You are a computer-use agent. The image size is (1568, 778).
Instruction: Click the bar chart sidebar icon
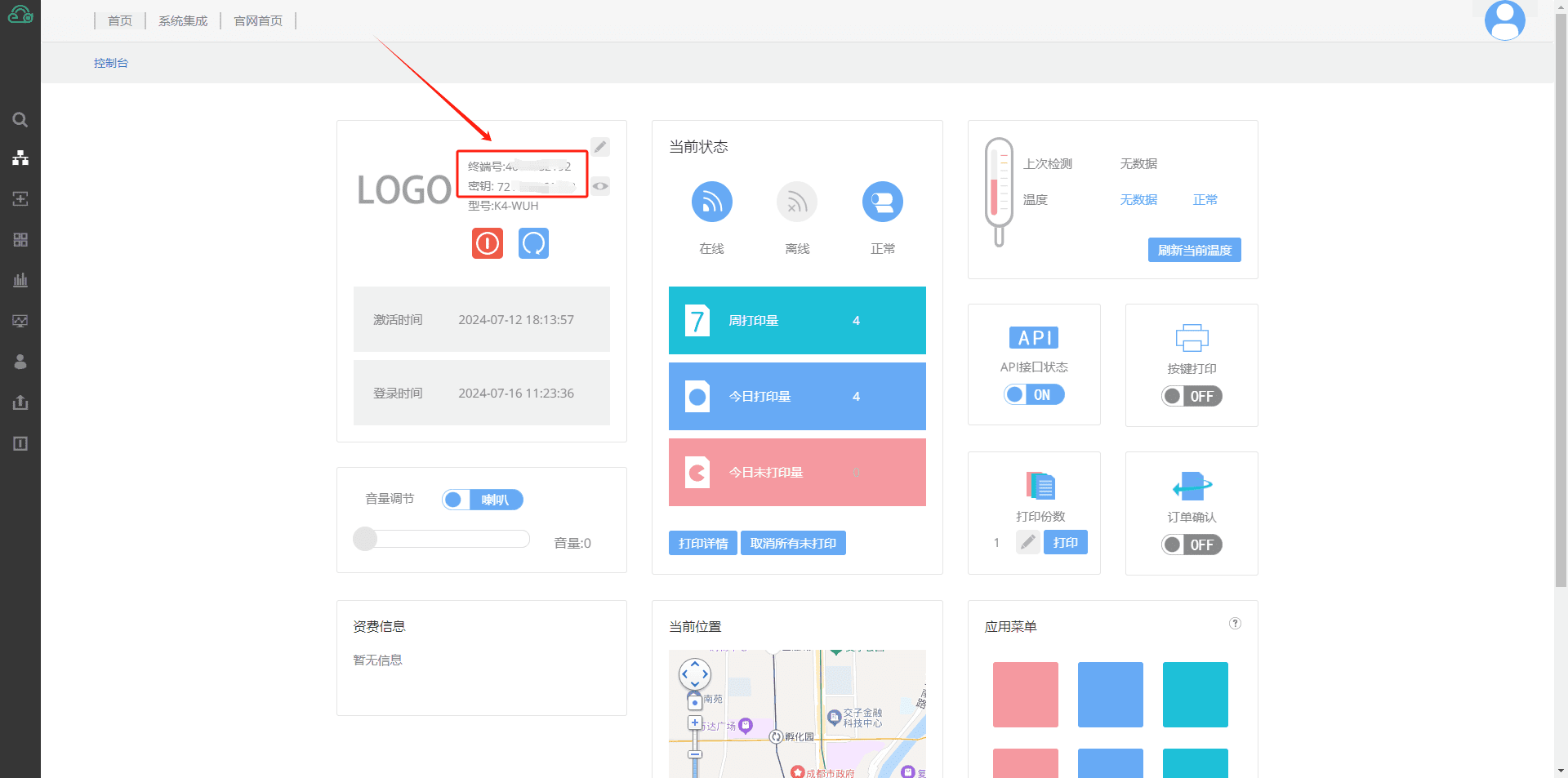point(20,280)
